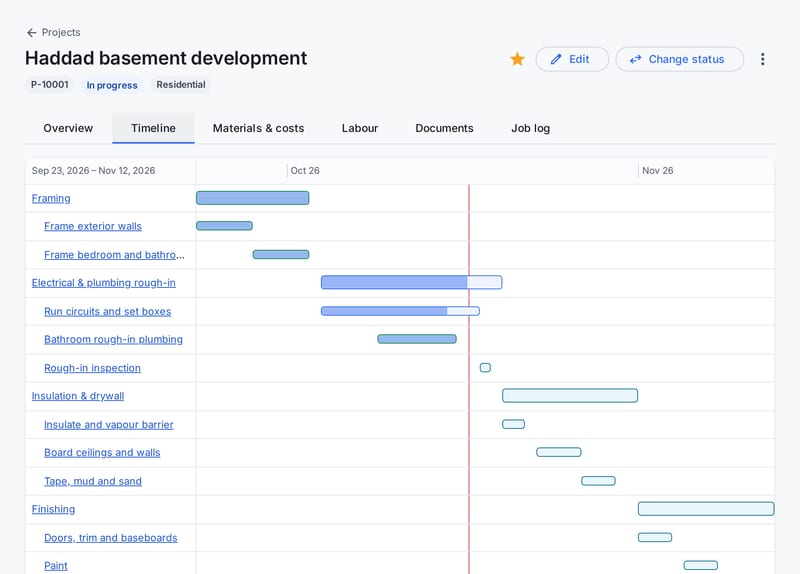This screenshot has width=800, height=574.
Task: Open the Job log tab
Action: coord(531,128)
